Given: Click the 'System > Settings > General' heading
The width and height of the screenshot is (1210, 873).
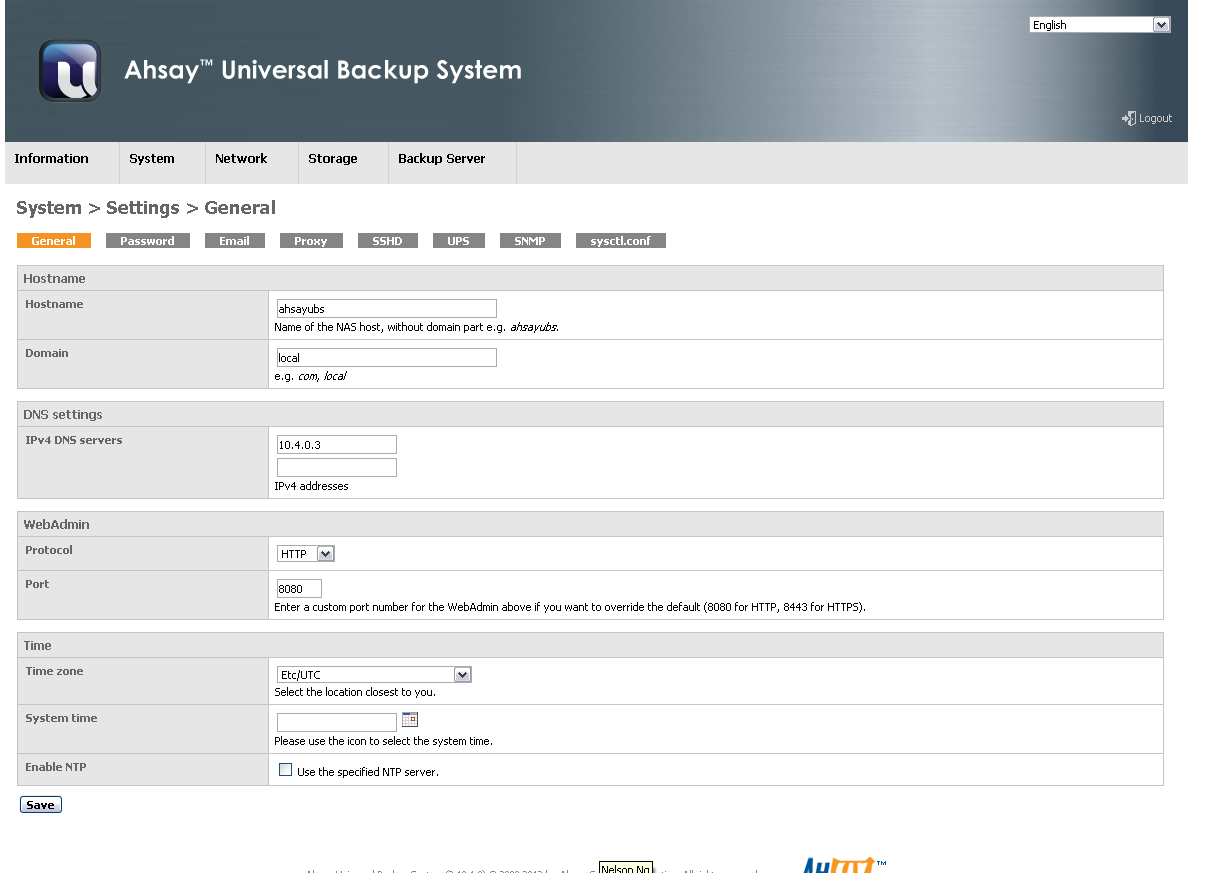Looking at the screenshot, I should [146, 208].
